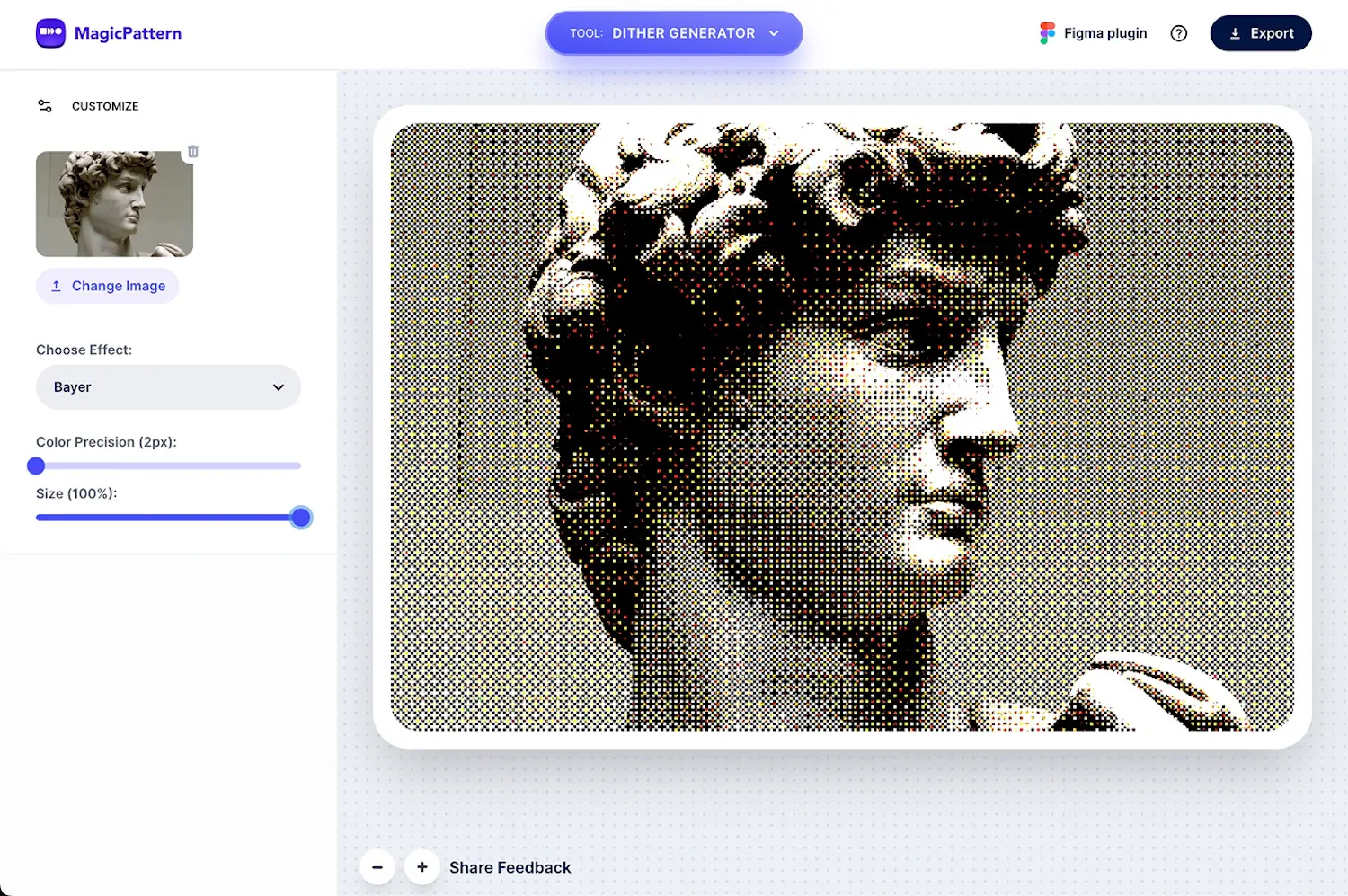
Task: Click the Export button
Action: point(1261,33)
